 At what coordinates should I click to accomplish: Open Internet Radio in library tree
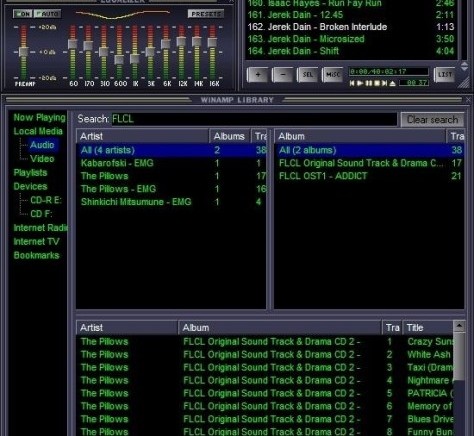click(x=40, y=228)
